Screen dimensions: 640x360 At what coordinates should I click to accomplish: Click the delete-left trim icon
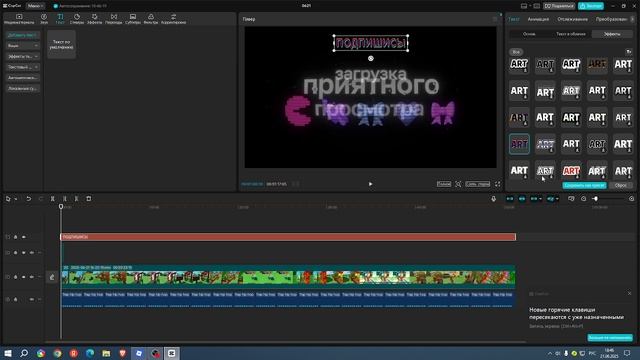(x=64, y=199)
